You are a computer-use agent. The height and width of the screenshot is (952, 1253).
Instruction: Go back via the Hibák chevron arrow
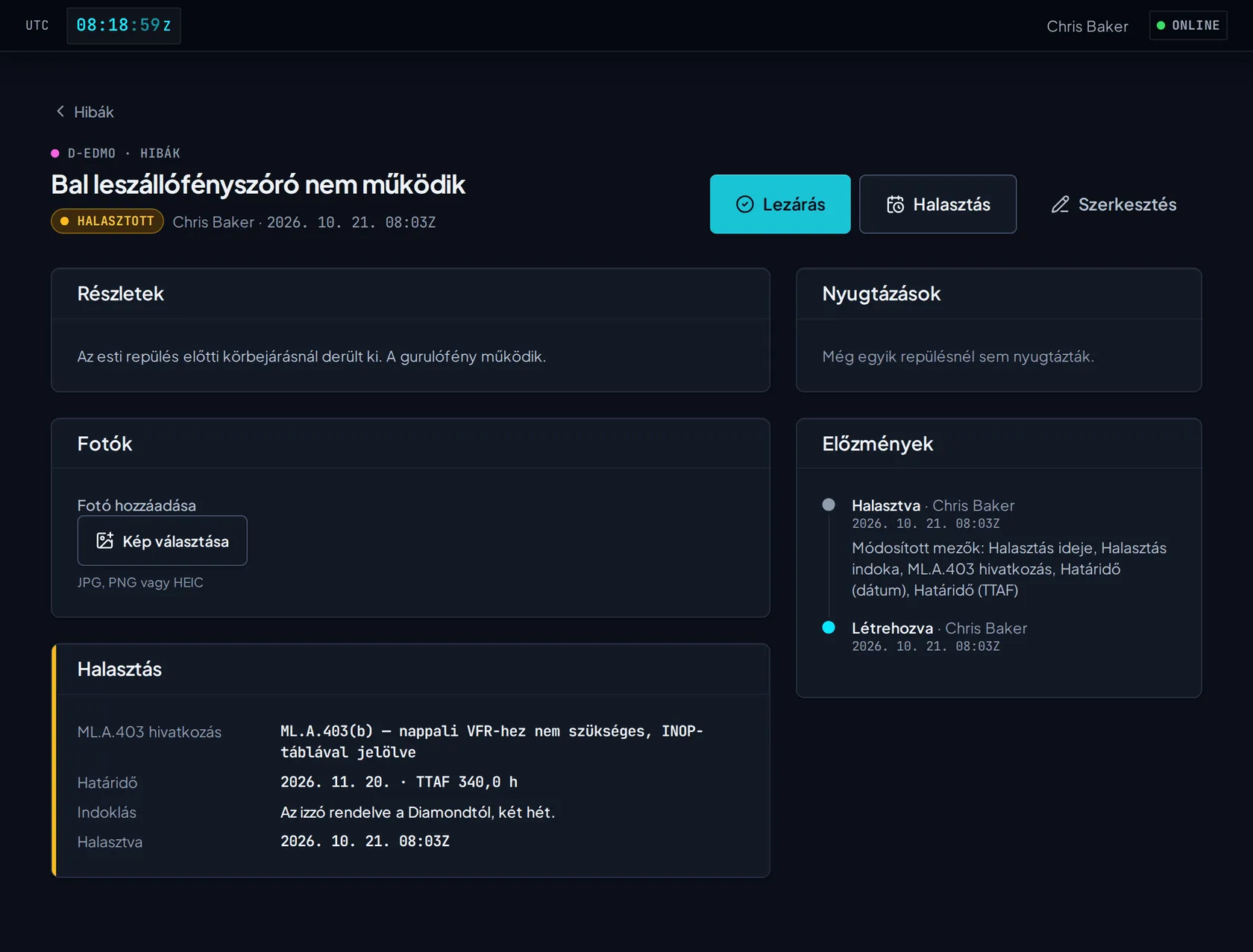60,111
